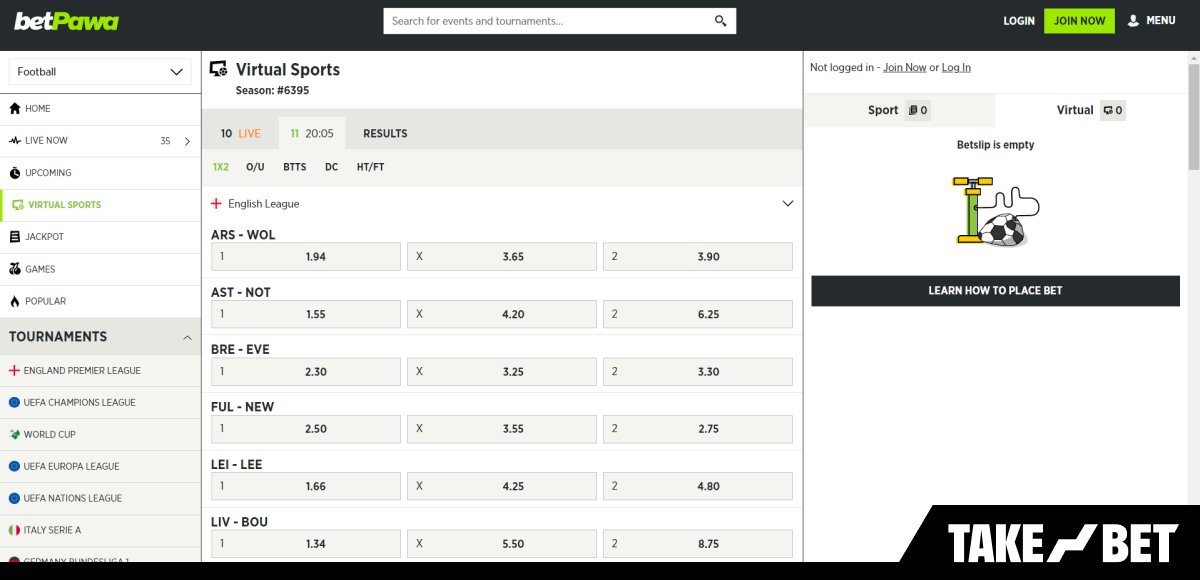Bet on BOU away win 8.75
The height and width of the screenshot is (580, 1200).
tap(698, 544)
